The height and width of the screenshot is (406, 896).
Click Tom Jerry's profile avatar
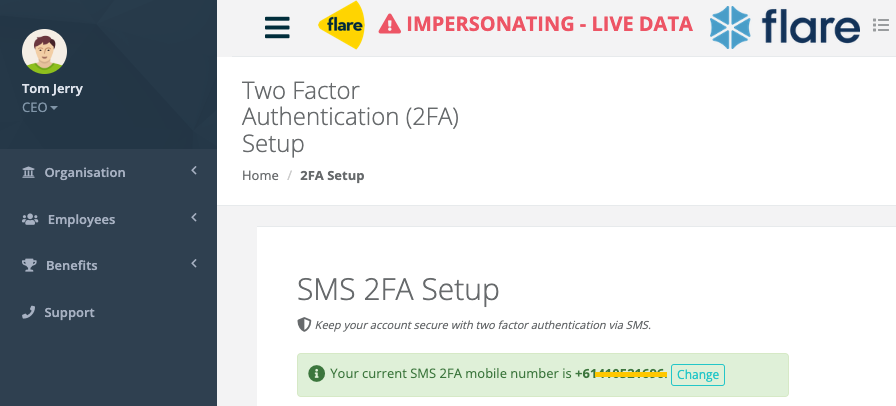tap(45, 51)
